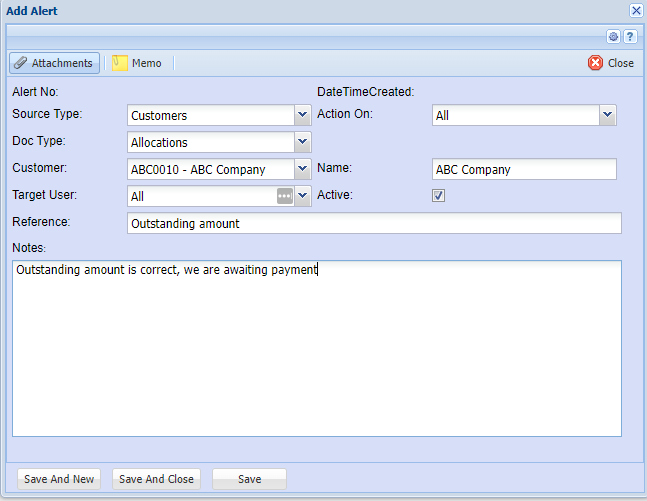Click inside the Notes text area
The width and height of the screenshot is (647, 501).
tap(316, 350)
